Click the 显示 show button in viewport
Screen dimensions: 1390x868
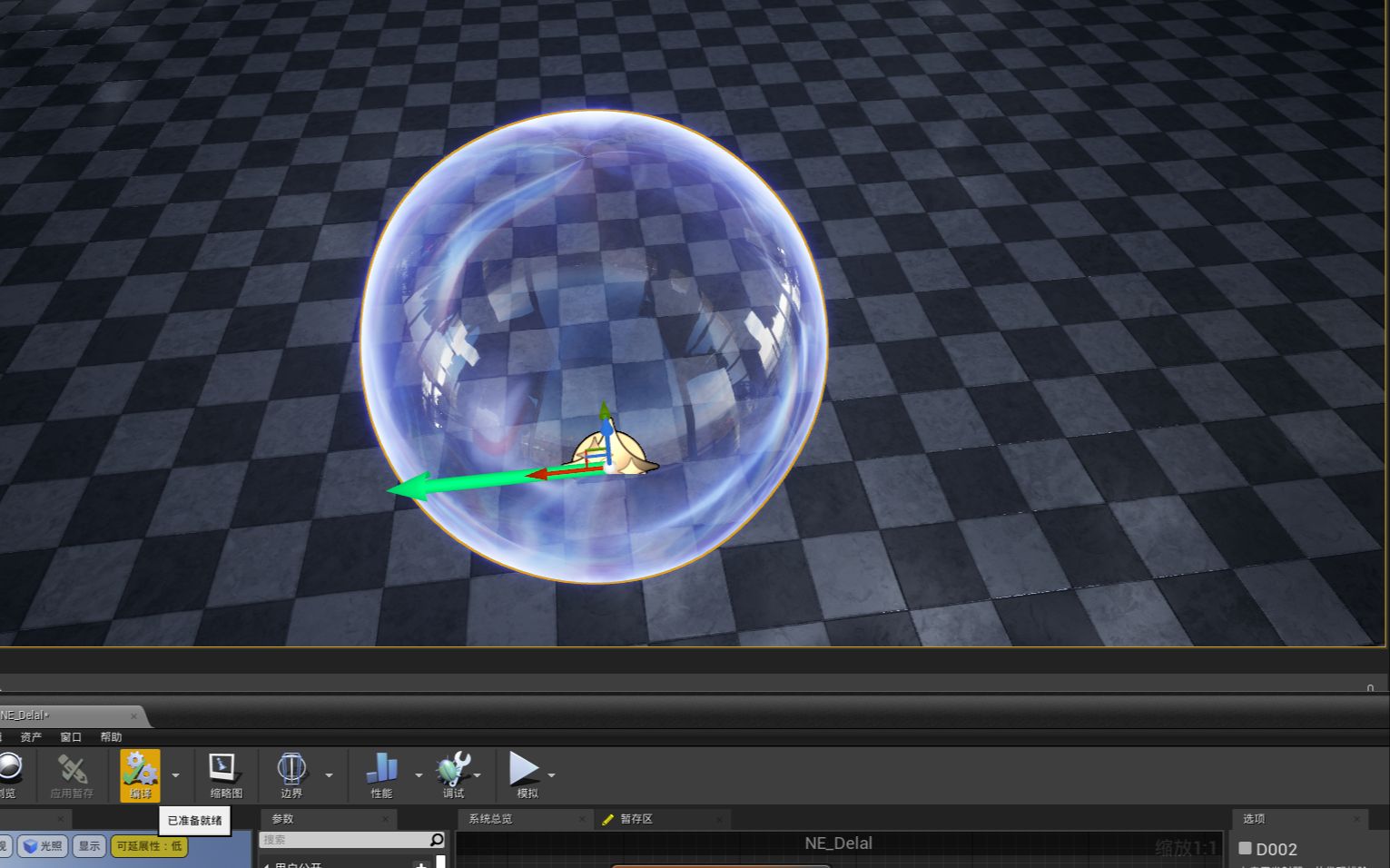89,846
